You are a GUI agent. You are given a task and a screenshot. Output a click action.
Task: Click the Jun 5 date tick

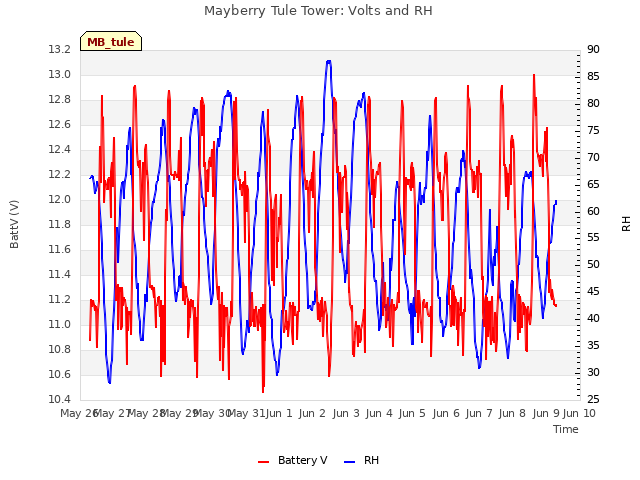tap(412, 413)
